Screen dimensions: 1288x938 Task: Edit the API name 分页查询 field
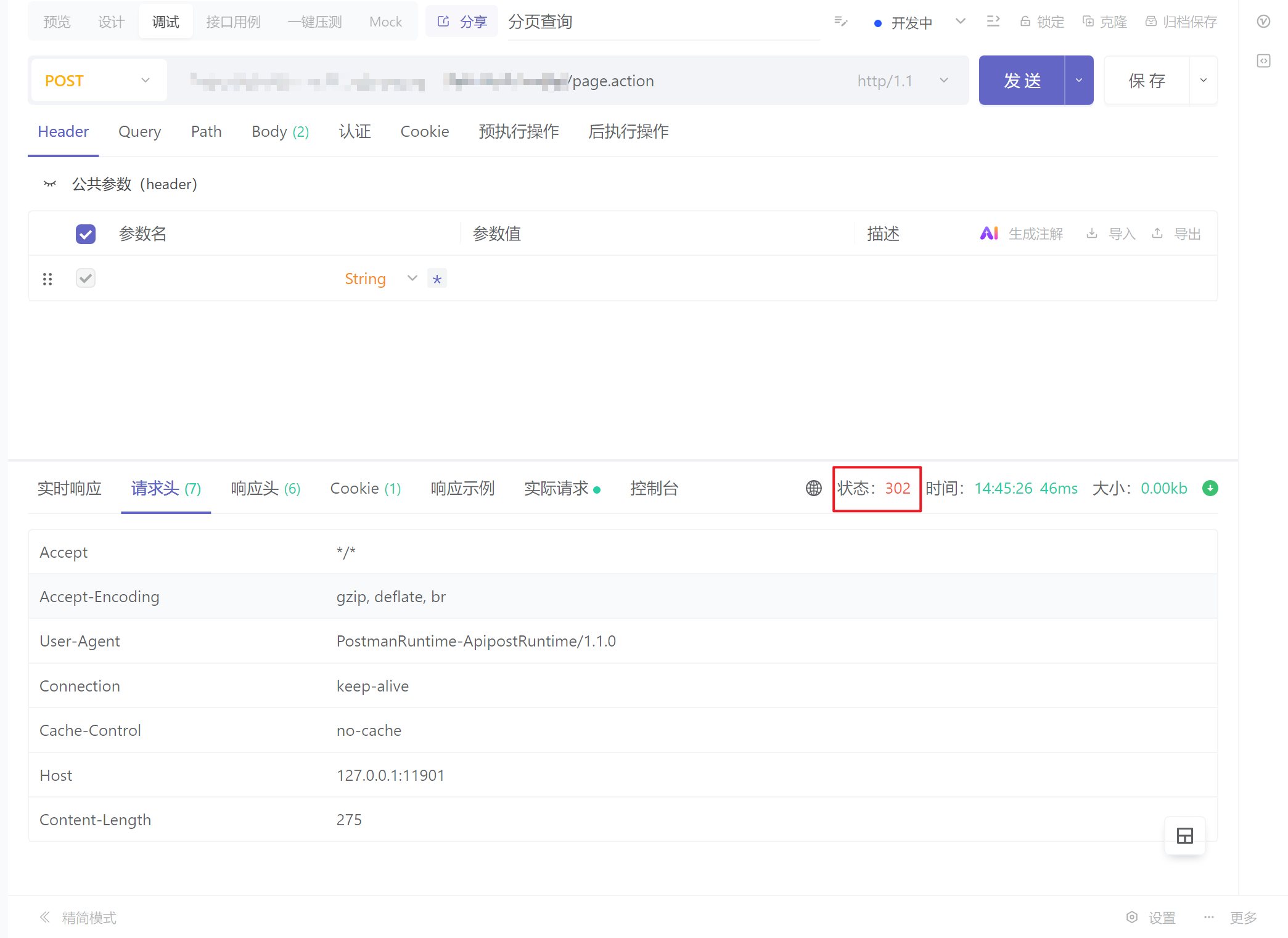coord(663,22)
